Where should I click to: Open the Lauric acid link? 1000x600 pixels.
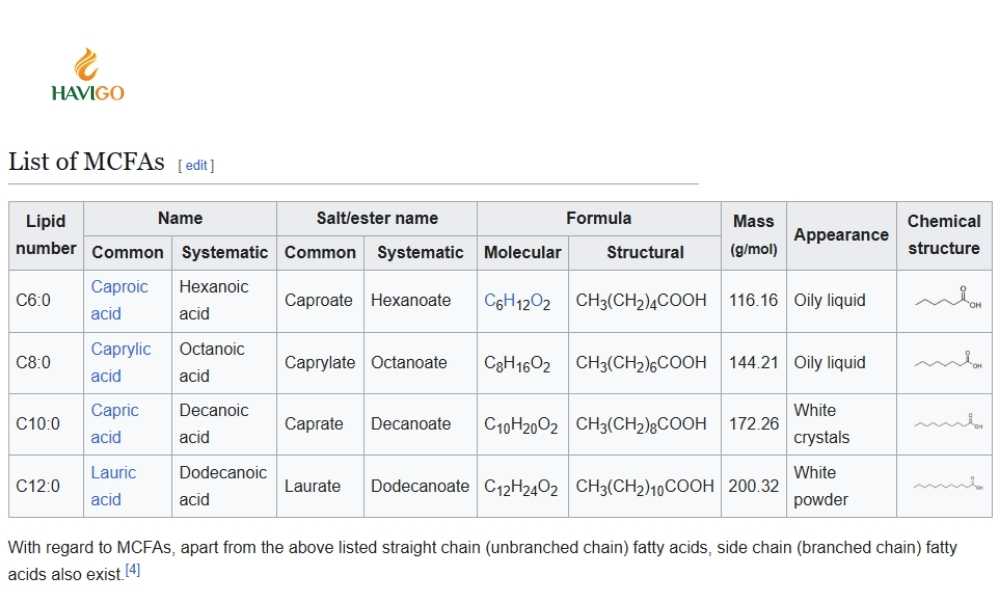tap(113, 473)
